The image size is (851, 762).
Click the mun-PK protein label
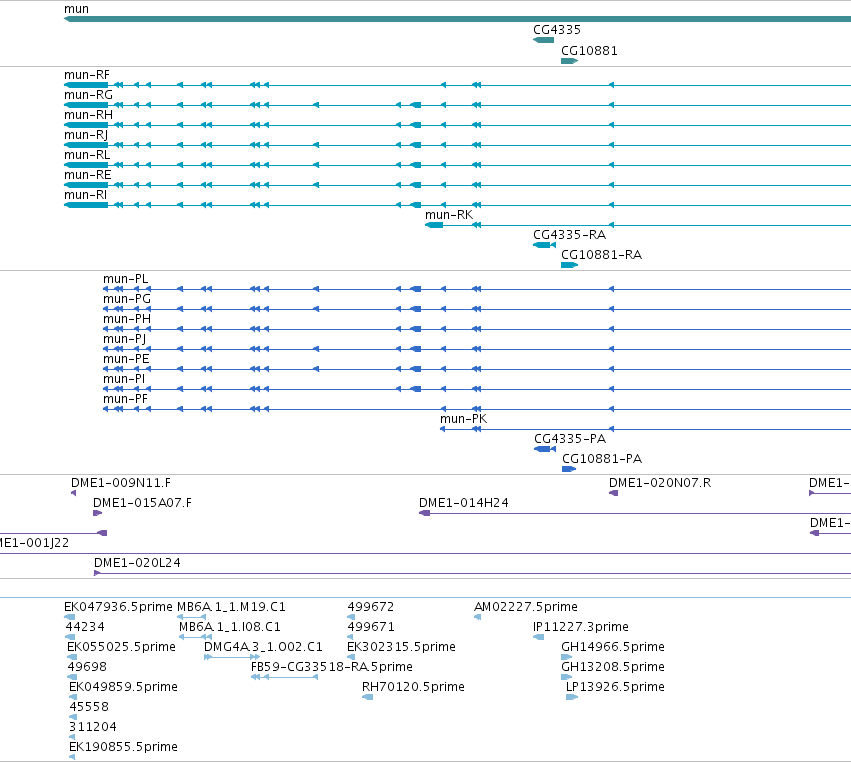463,419
